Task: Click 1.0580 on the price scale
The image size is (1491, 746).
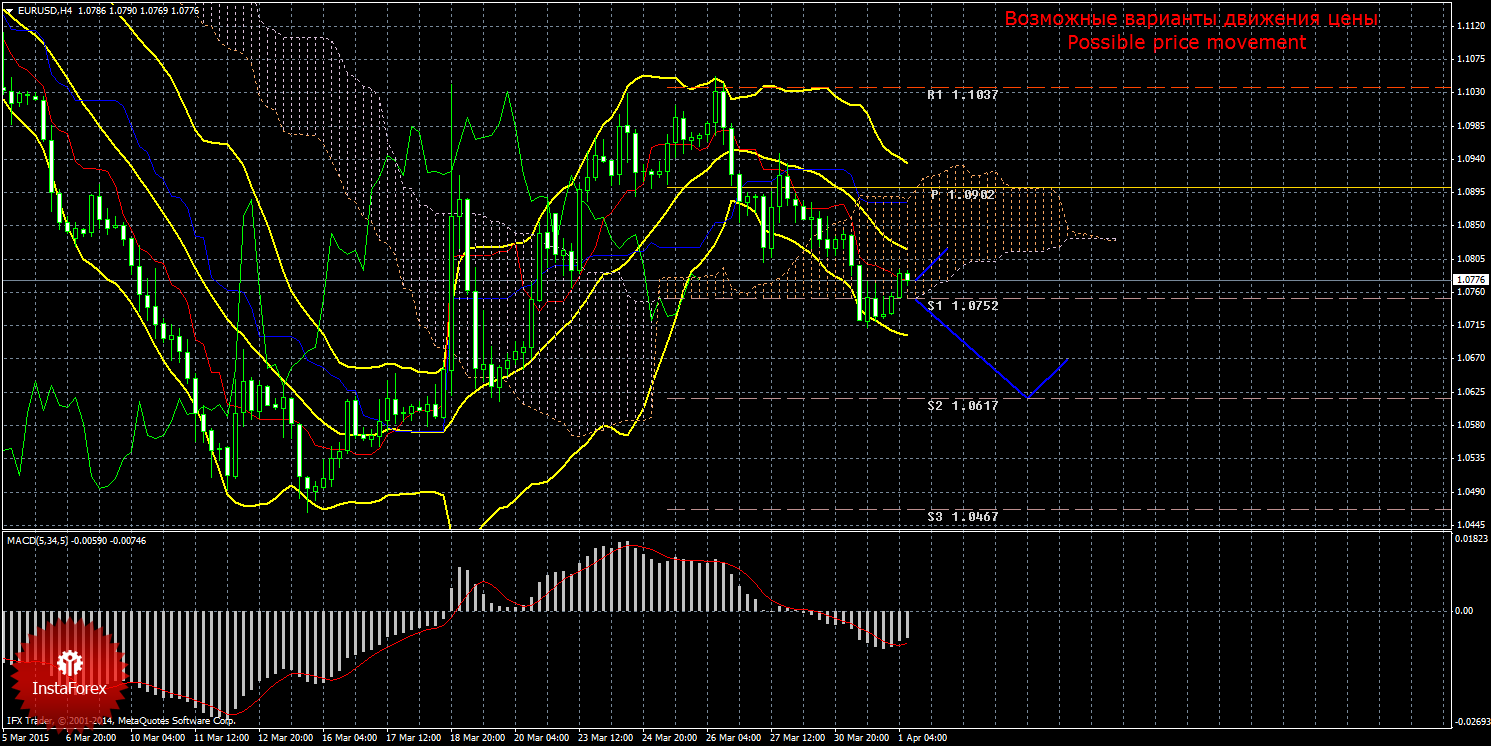Action: (1470, 426)
